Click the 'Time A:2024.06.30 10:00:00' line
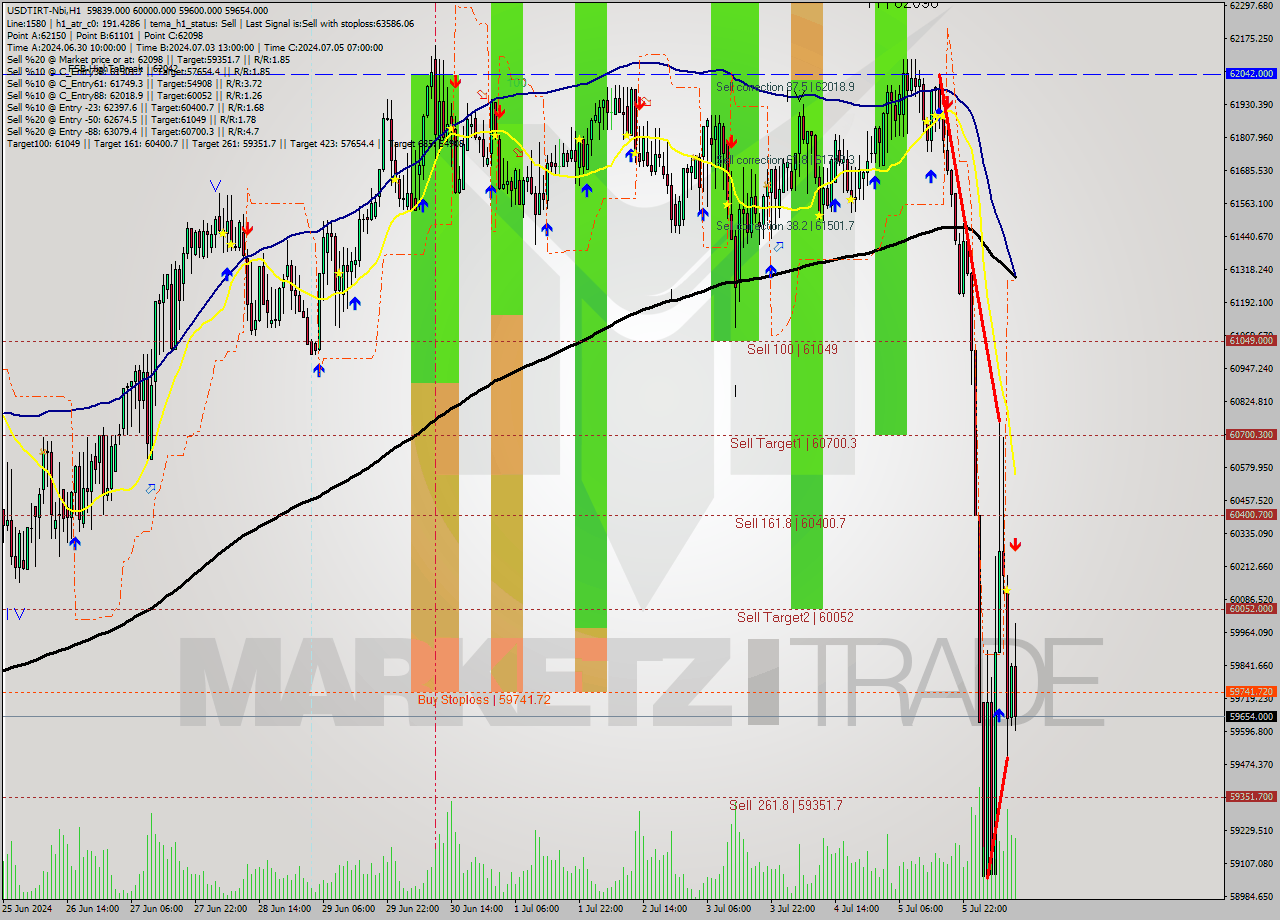 click(x=194, y=47)
